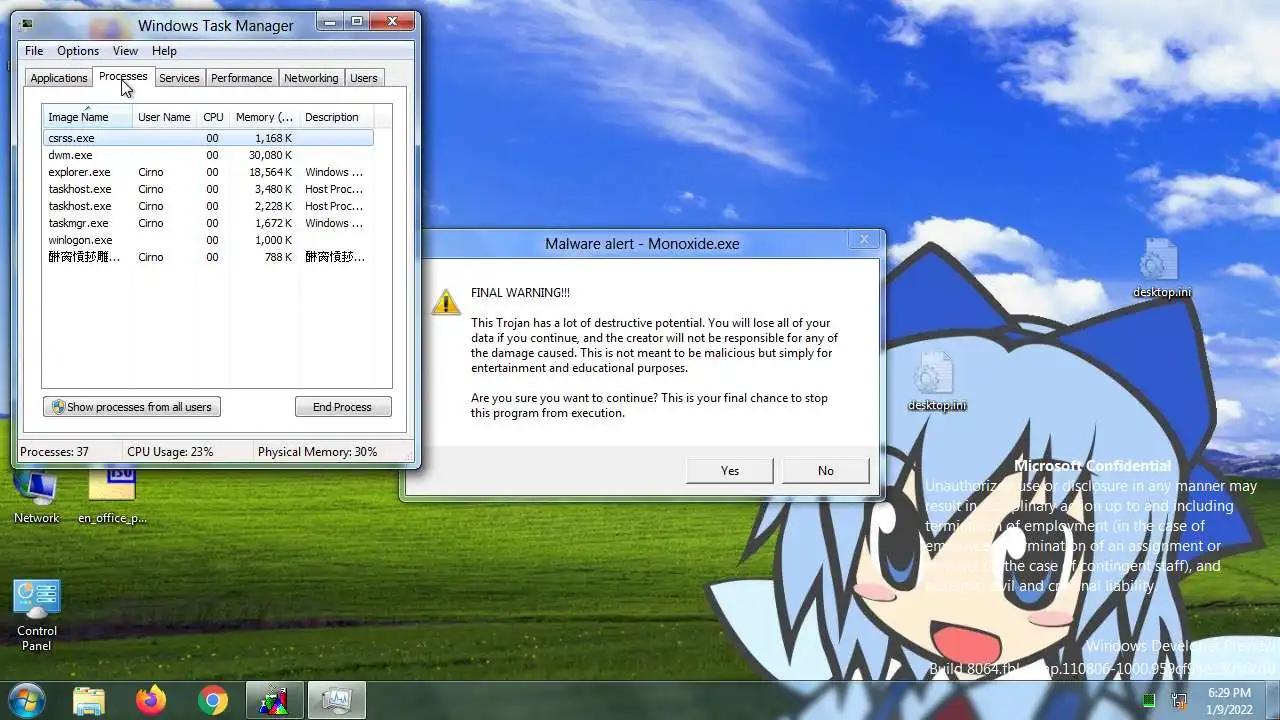Open the Options menu in Task Manager
The image size is (1280, 720).
(x=78, y=51)
